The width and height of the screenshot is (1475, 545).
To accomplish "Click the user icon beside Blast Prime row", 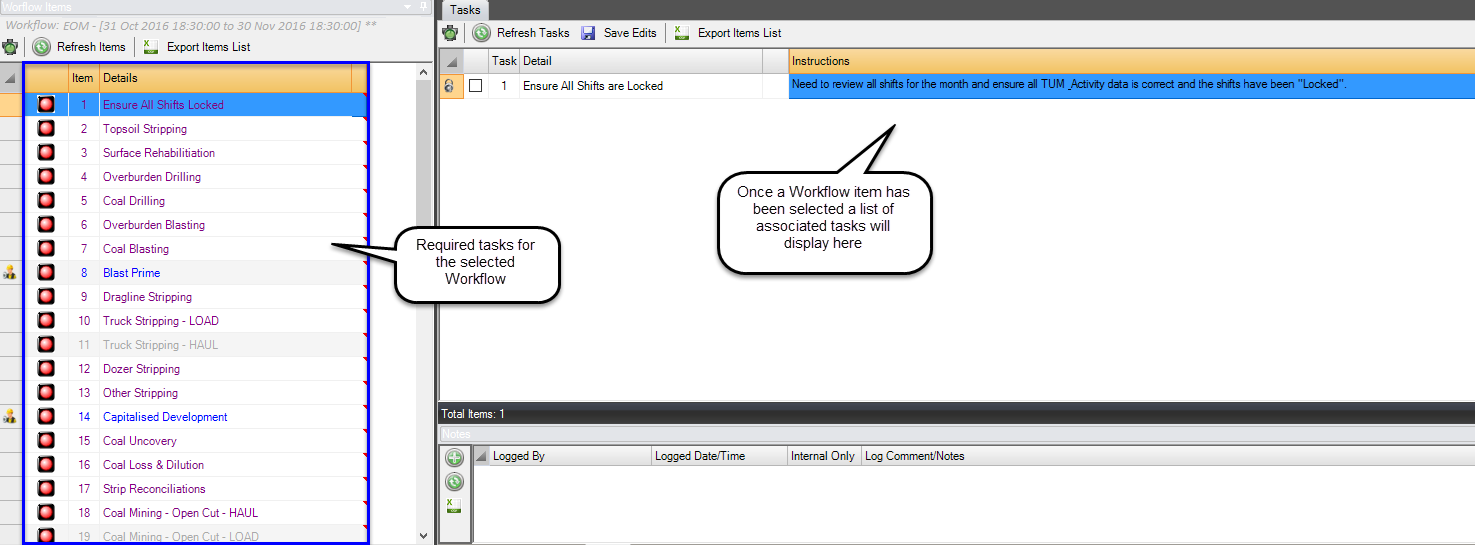I will tap(10, 272).
